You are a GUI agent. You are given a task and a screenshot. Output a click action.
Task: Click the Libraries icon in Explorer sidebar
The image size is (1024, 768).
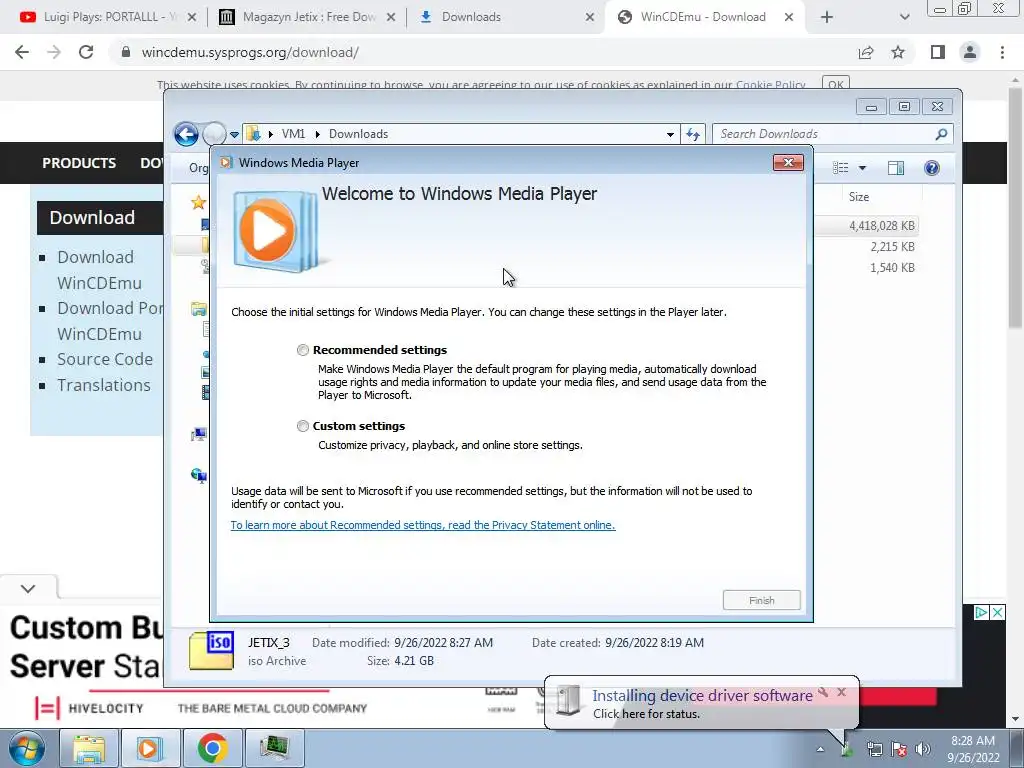tap(199, 308)
